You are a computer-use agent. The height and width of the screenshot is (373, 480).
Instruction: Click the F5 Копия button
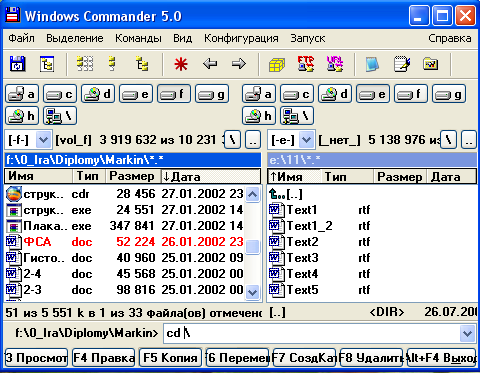[170, 358]
